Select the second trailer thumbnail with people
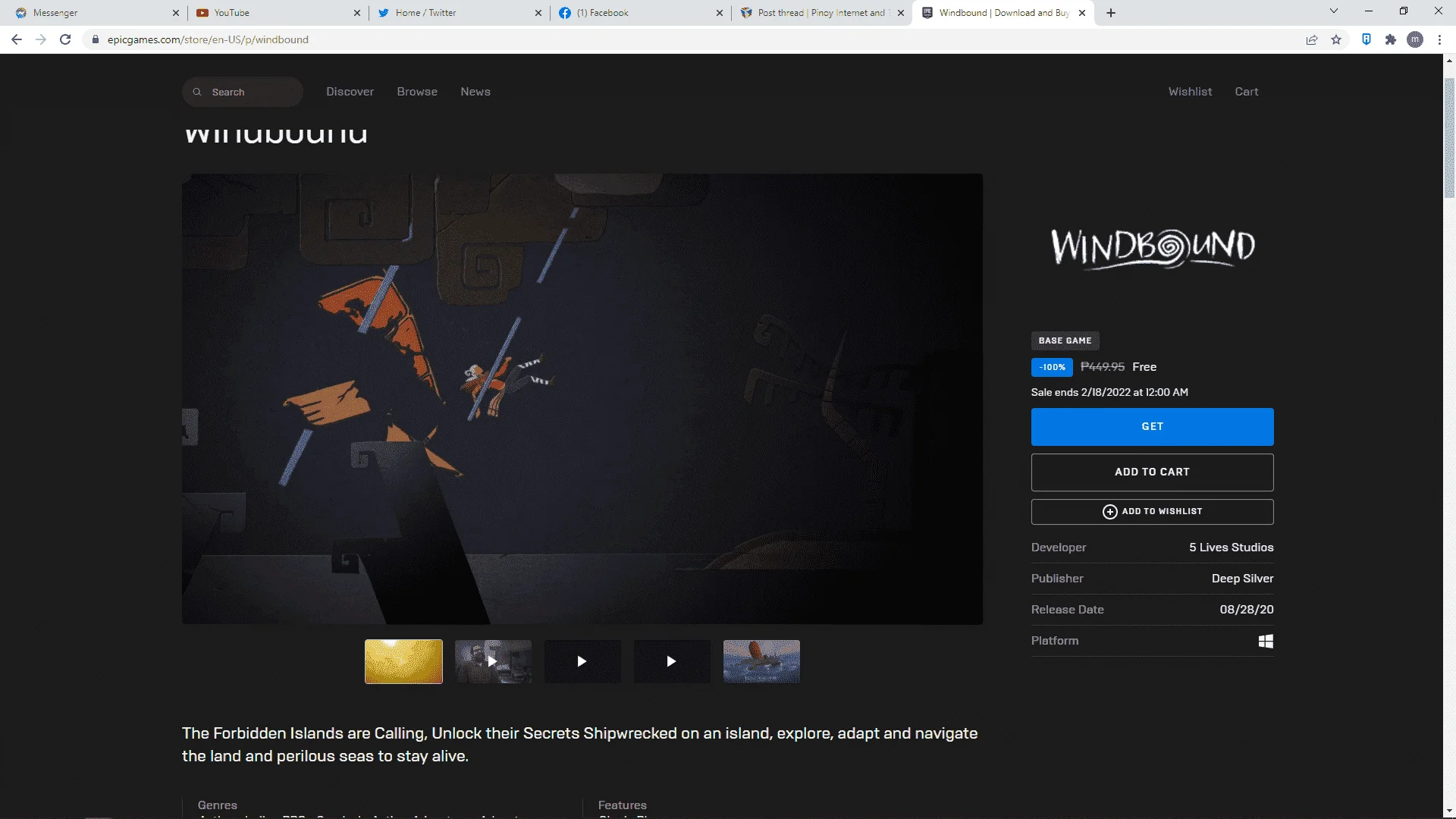 point(493,661)
